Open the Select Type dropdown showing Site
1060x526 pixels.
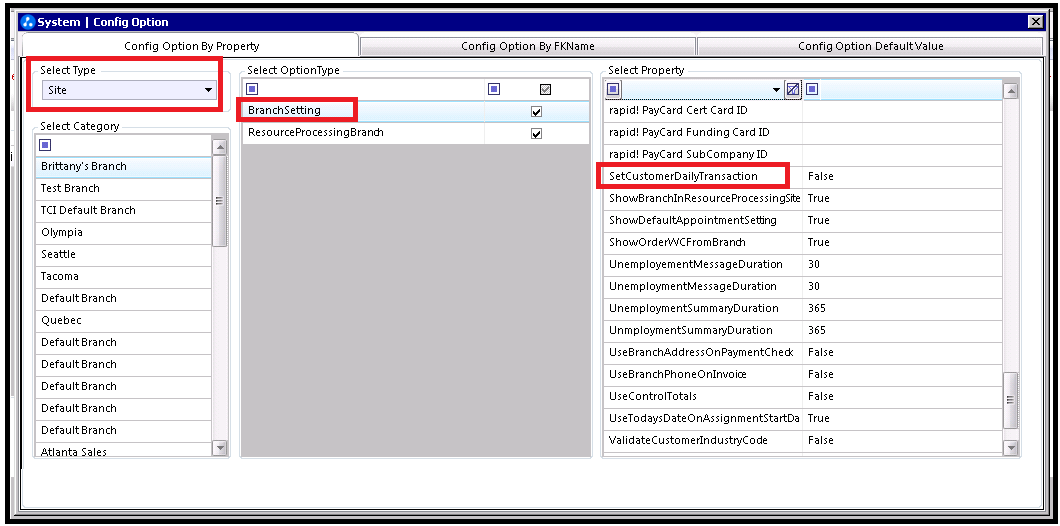(208, 91)
